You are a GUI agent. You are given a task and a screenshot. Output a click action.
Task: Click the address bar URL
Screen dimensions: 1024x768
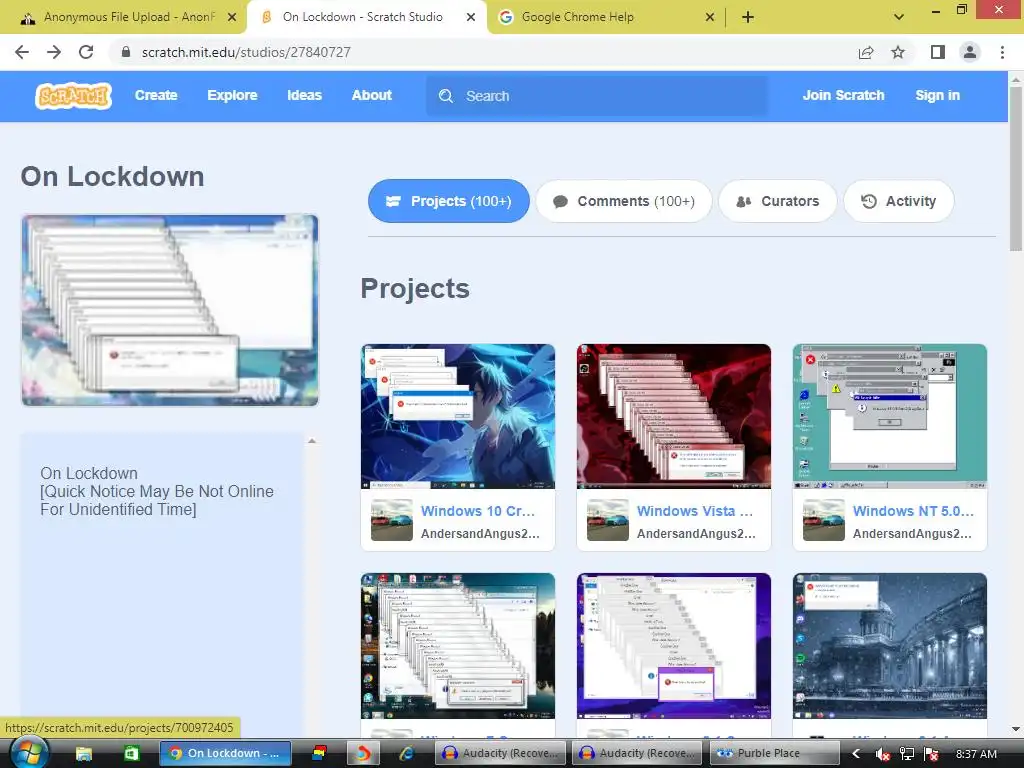(246, 52)
